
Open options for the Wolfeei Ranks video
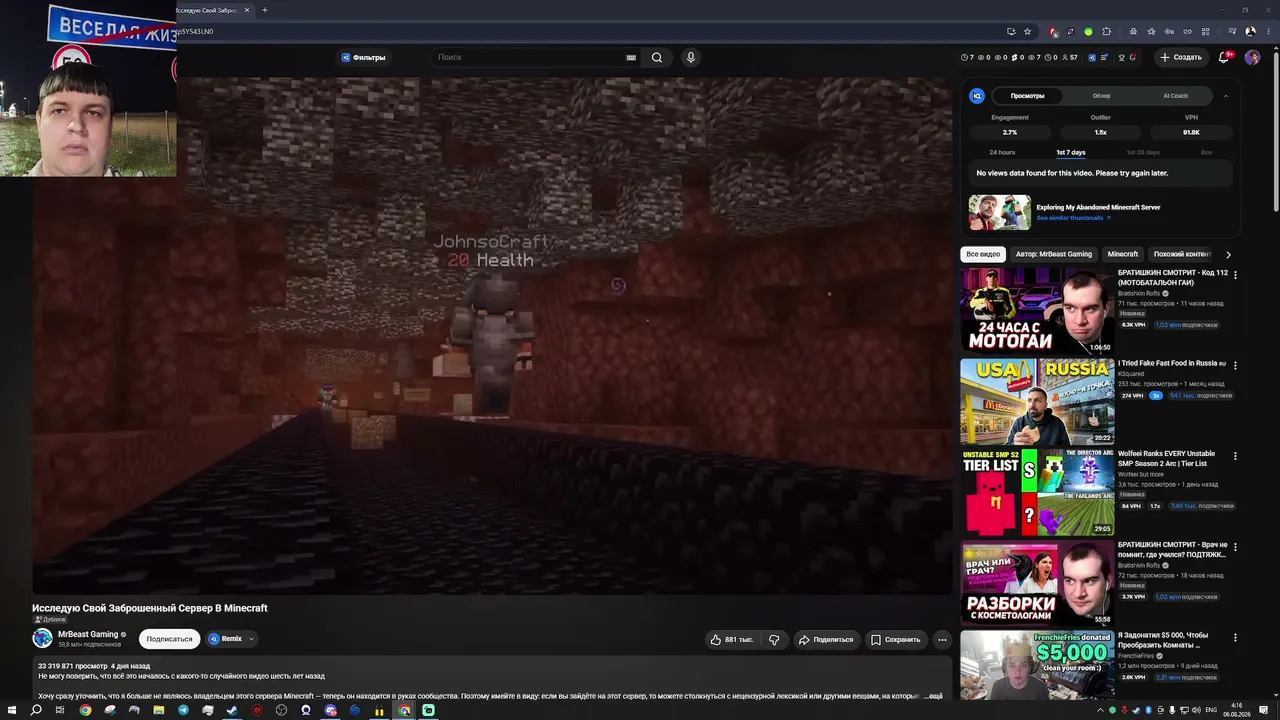click(1235, 456)
